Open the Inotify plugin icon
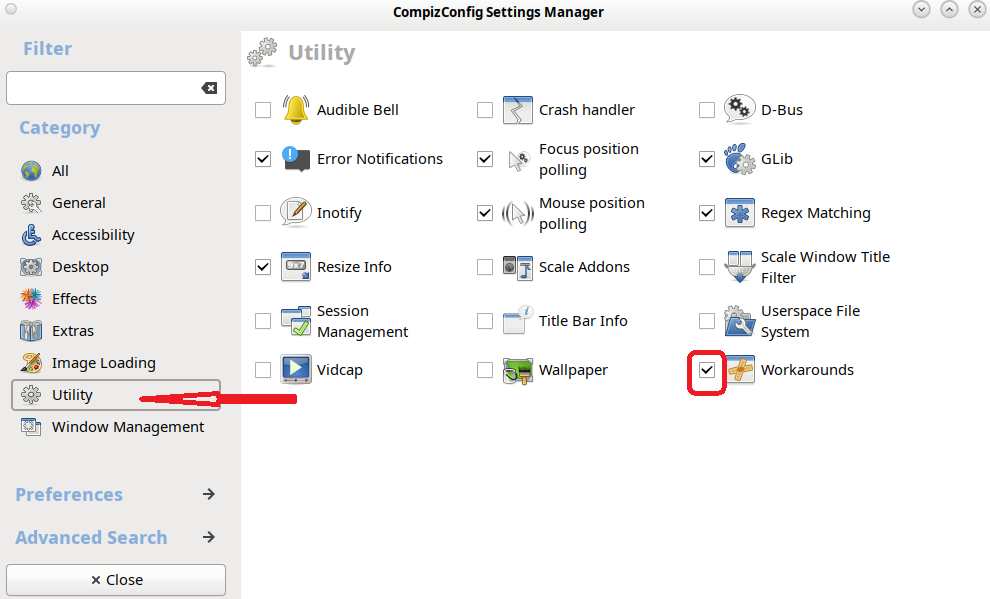Image resolution: width=990 pixels, height=599 pixels. 295,213
